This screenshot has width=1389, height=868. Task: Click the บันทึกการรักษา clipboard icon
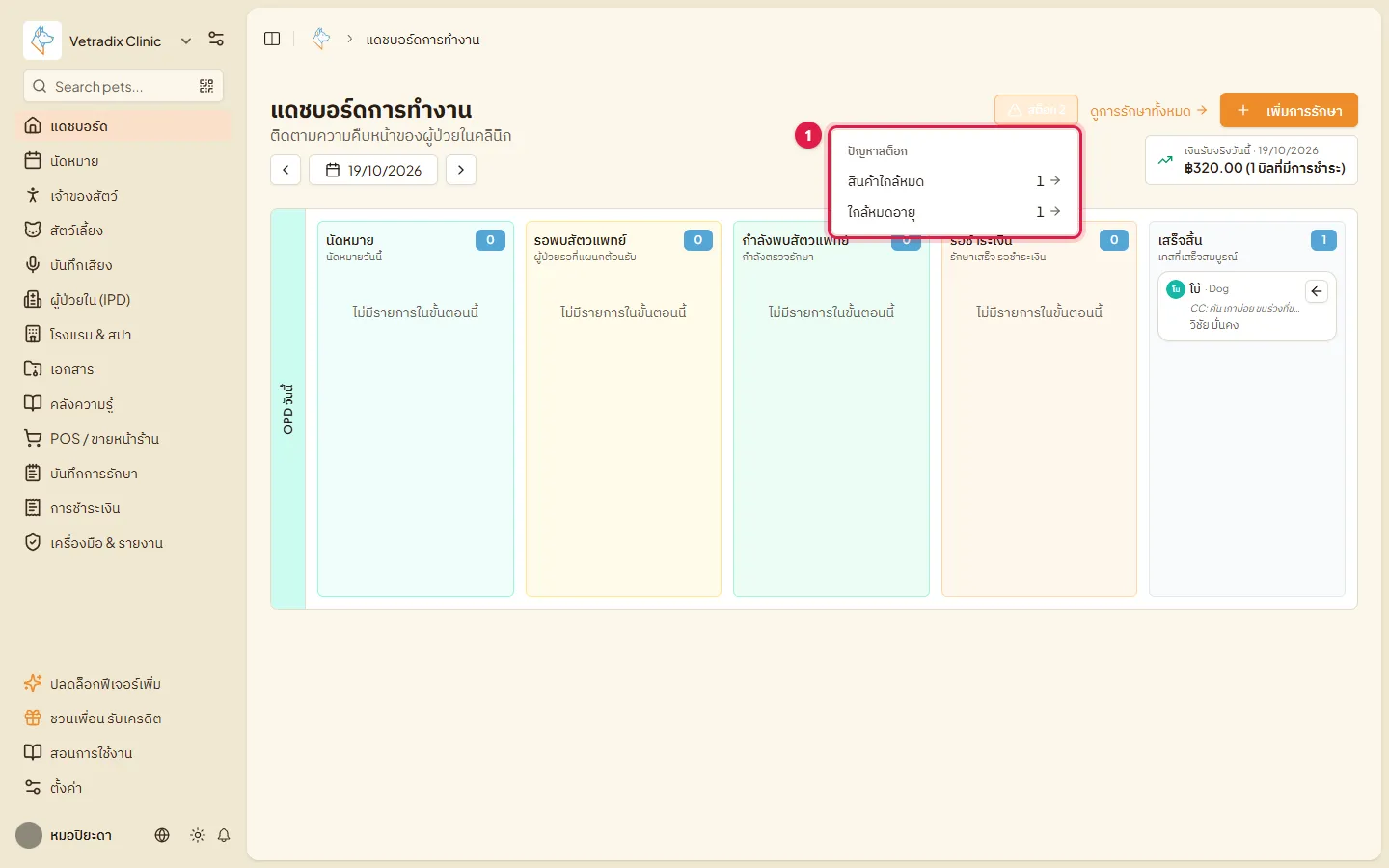pyautogui.click(x=33, y=474)
